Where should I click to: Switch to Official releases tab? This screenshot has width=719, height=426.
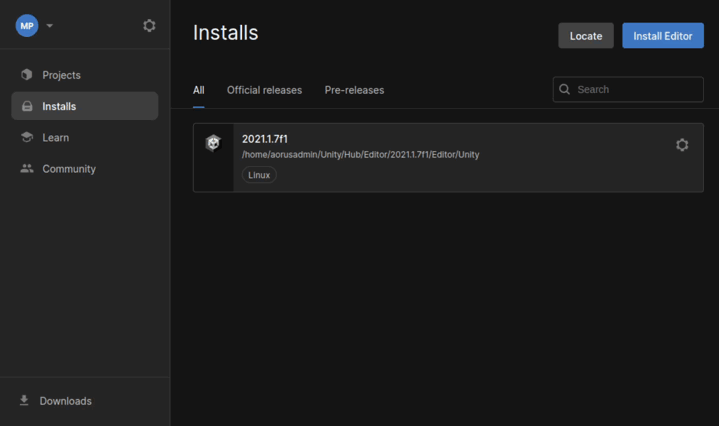[x=264, y=90]
